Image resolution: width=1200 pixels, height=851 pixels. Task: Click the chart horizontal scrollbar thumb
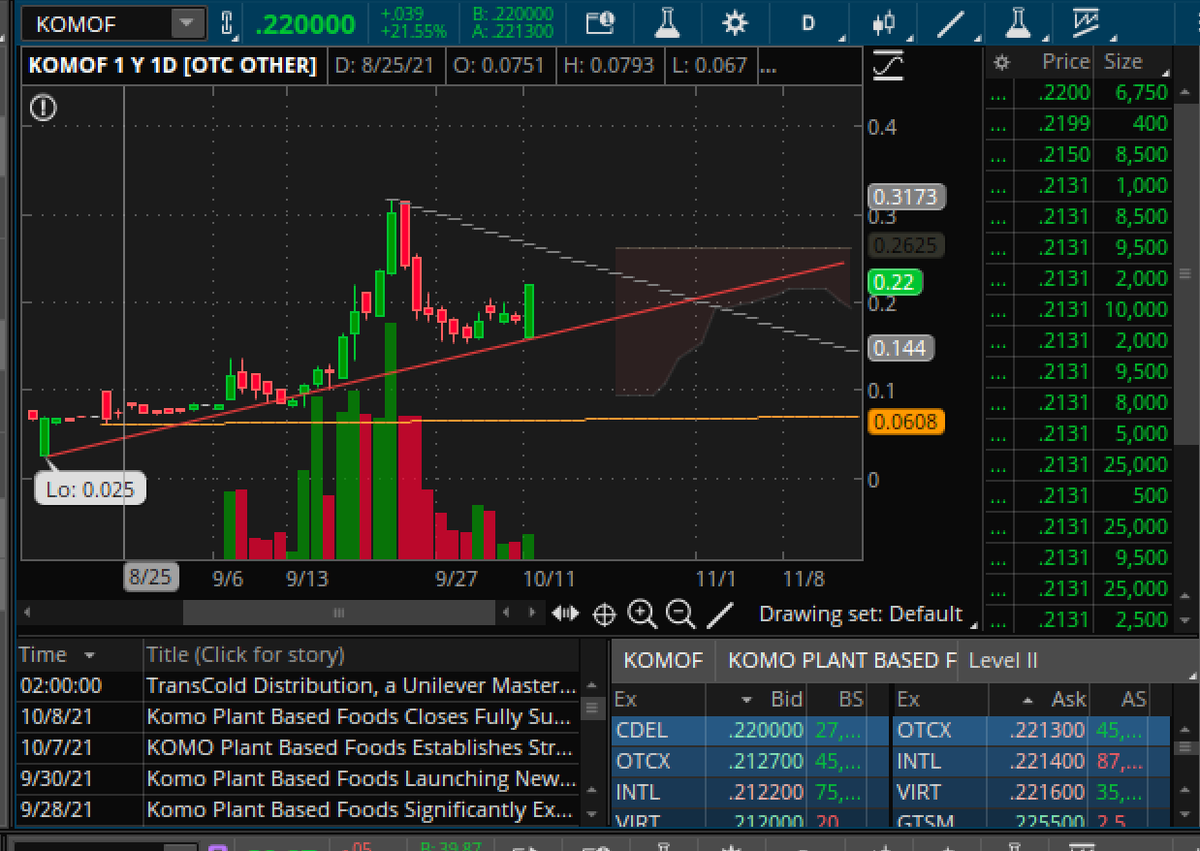pyautogui.click(x=338, y=613)
